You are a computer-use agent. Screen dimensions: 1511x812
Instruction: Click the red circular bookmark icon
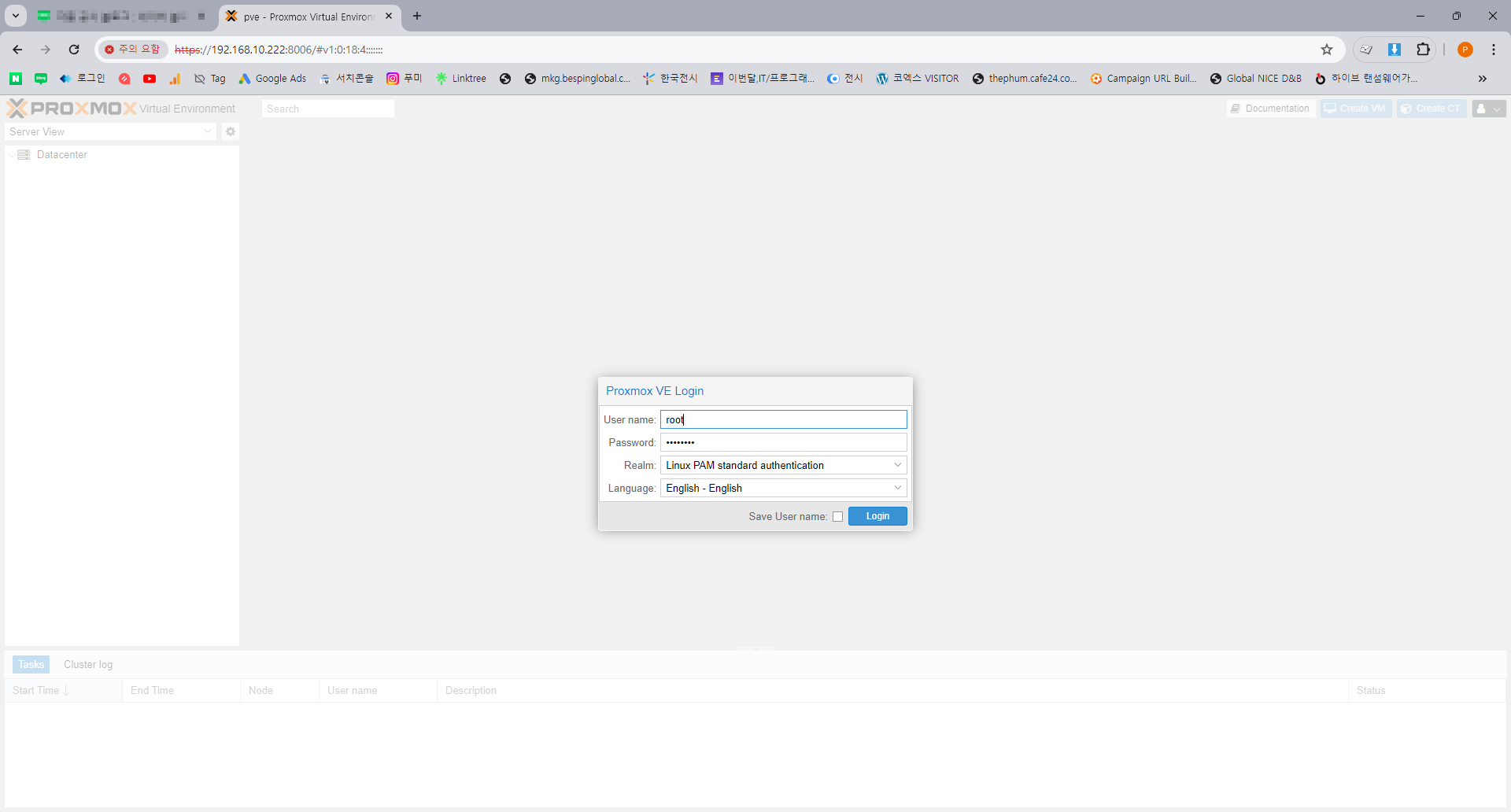tap(124, 79)
